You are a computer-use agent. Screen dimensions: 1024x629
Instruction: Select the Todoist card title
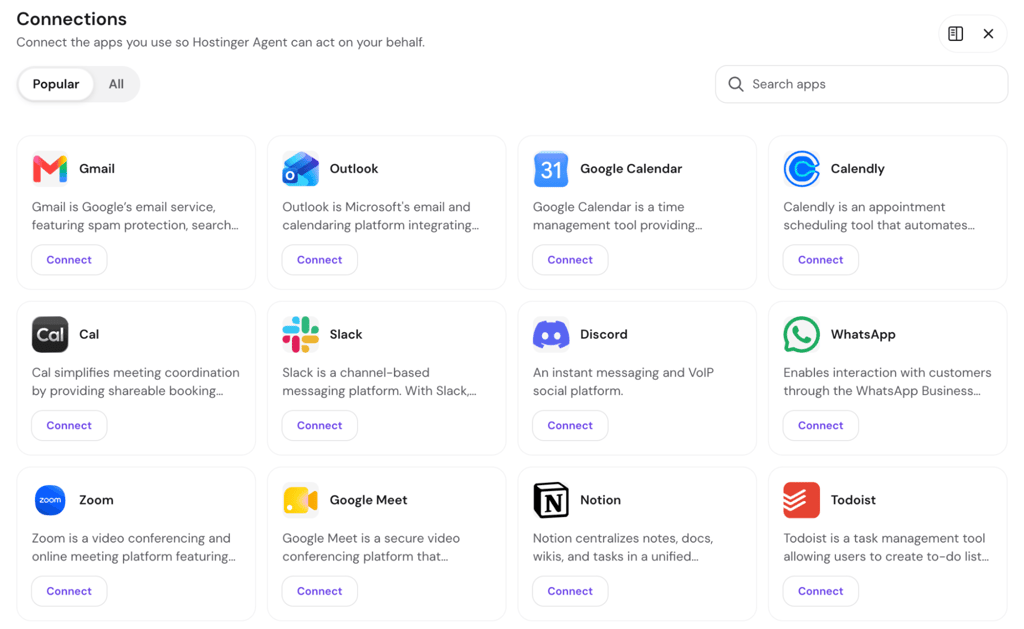click(853, 500)
